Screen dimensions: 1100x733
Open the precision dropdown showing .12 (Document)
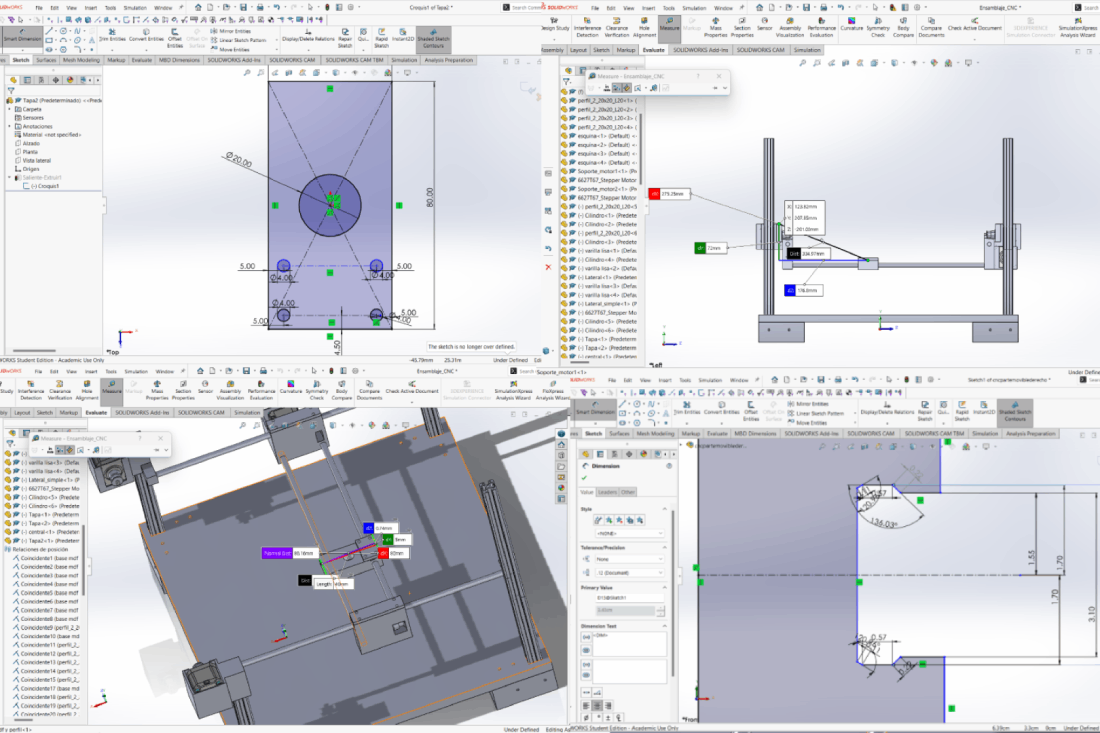coord(628,572)
